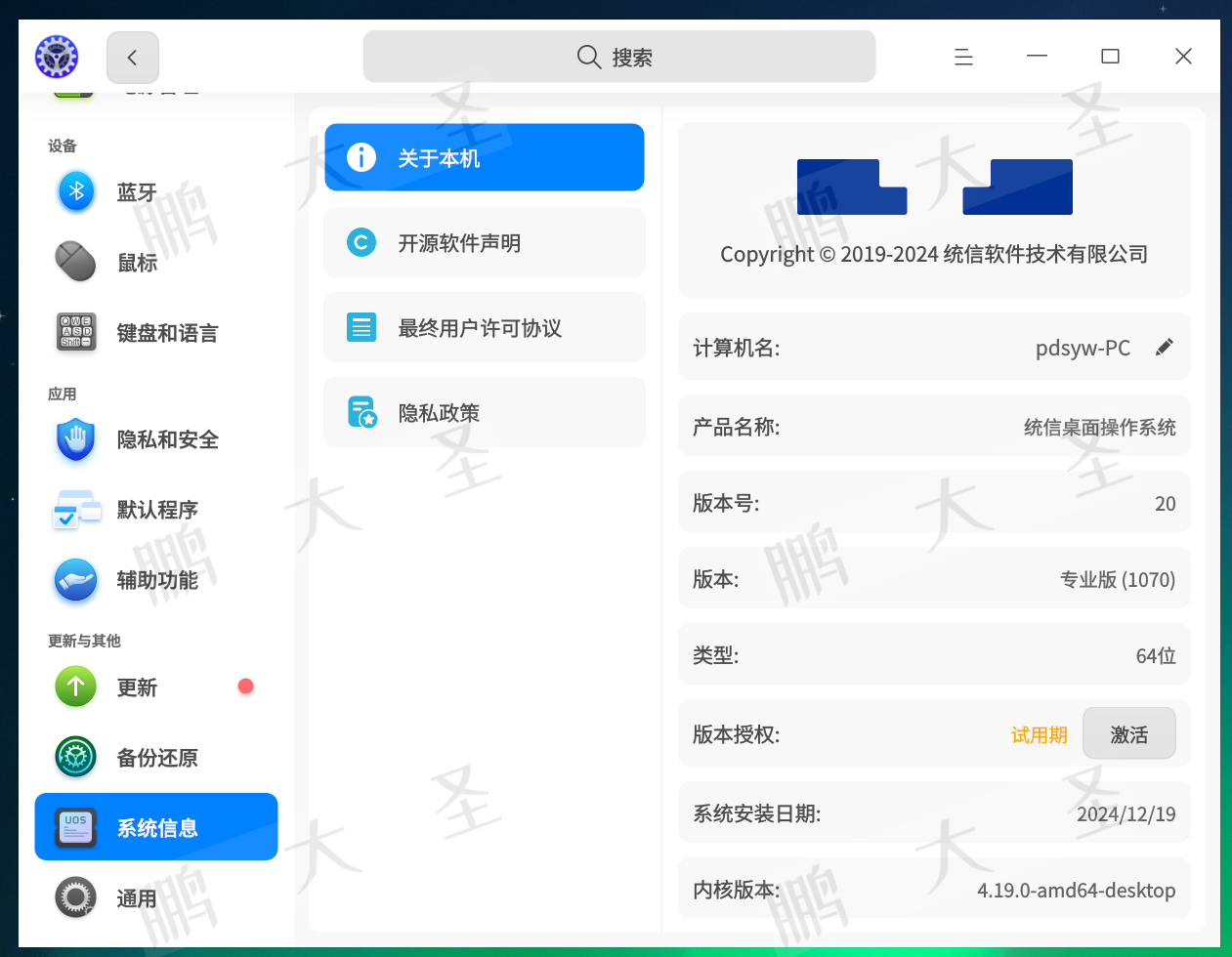Image resolution: width=1232 pixels, height=957 pixels.
Task: Open 更新 settings page
Action: click(x=156, y=687)
